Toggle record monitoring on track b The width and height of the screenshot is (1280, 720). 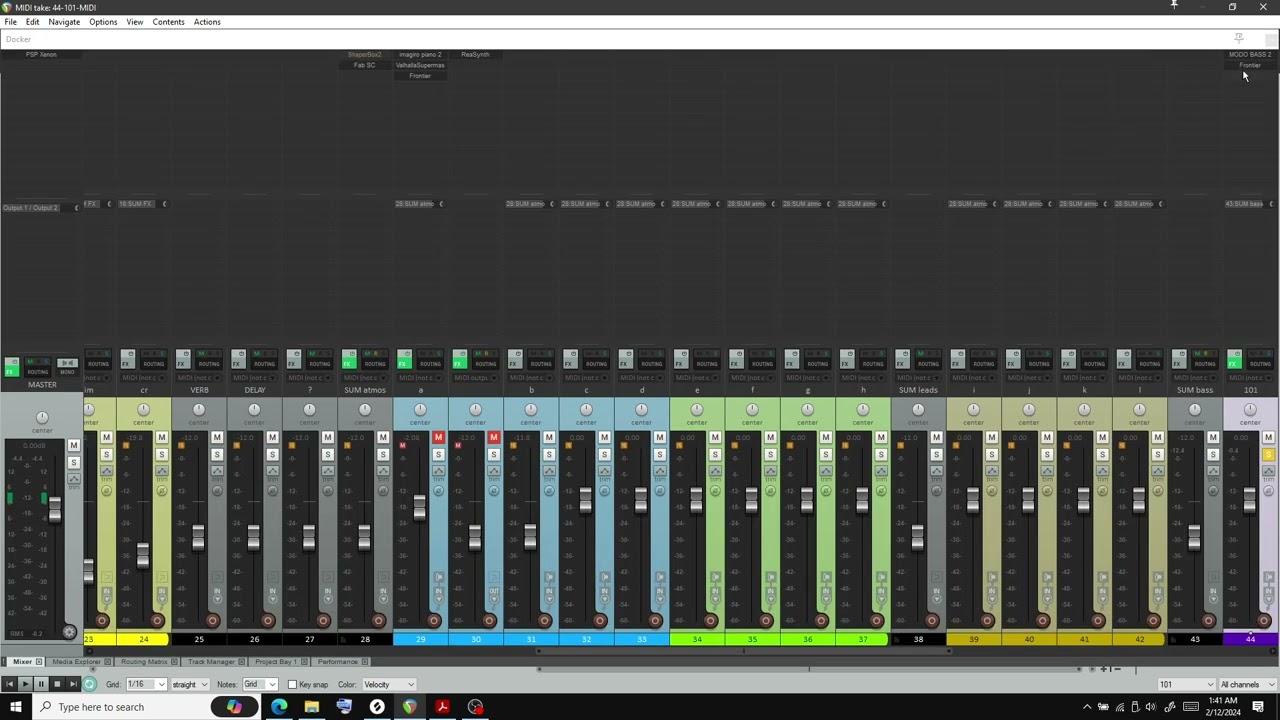(549, 579)
